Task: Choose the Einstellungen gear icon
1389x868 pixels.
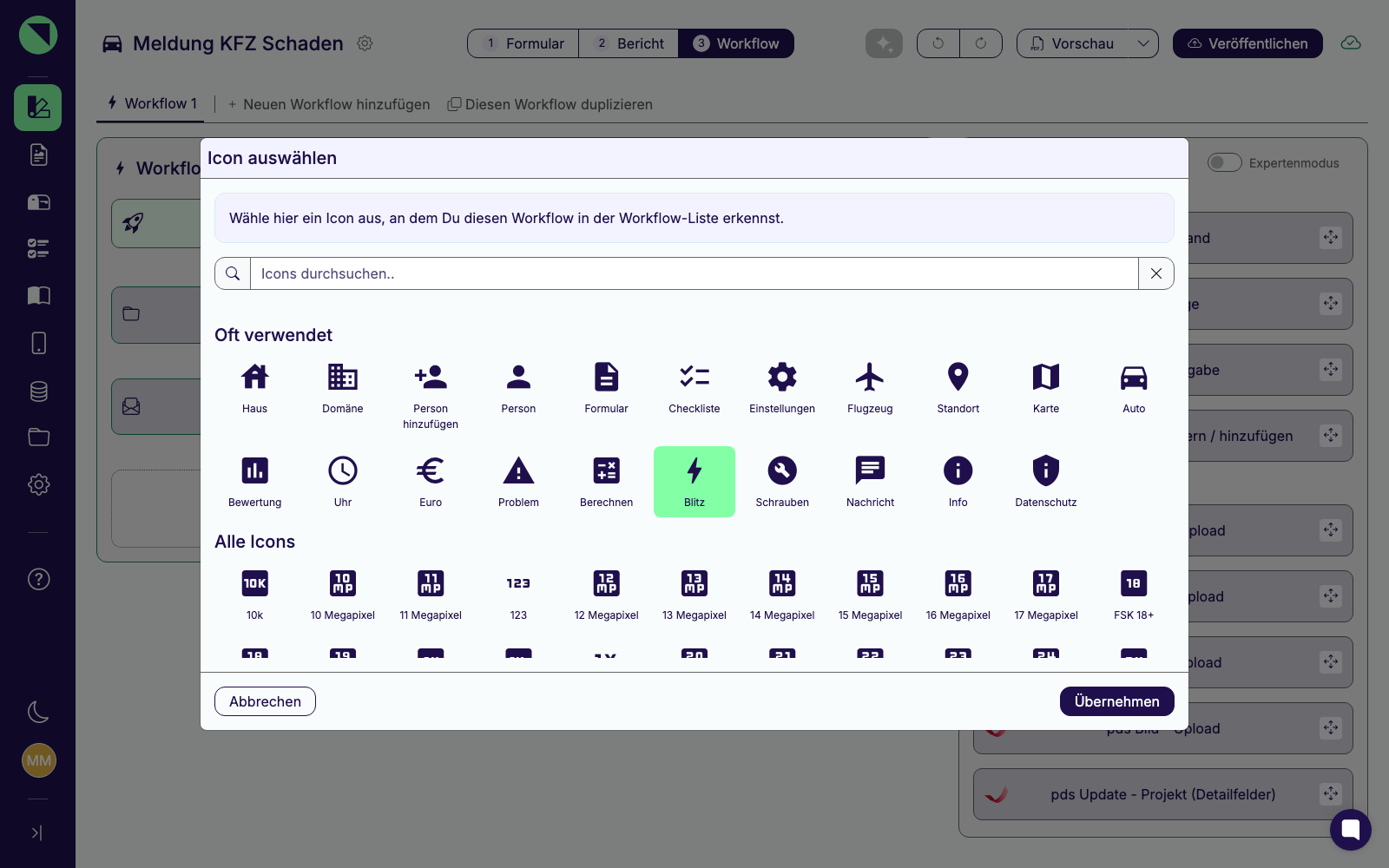Action: tap(782, 387)
